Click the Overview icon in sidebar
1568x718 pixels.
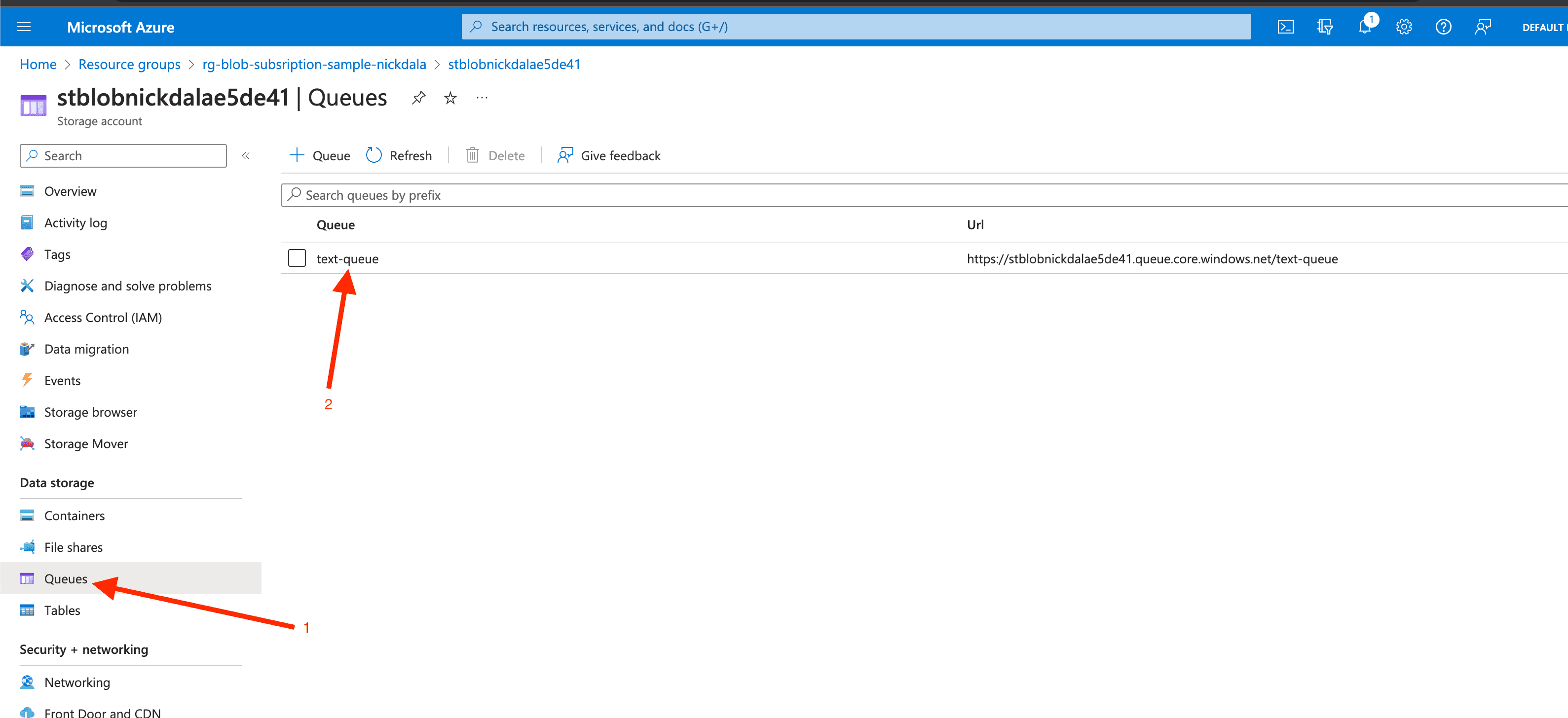pyautogui.click(x=27, y=191)
